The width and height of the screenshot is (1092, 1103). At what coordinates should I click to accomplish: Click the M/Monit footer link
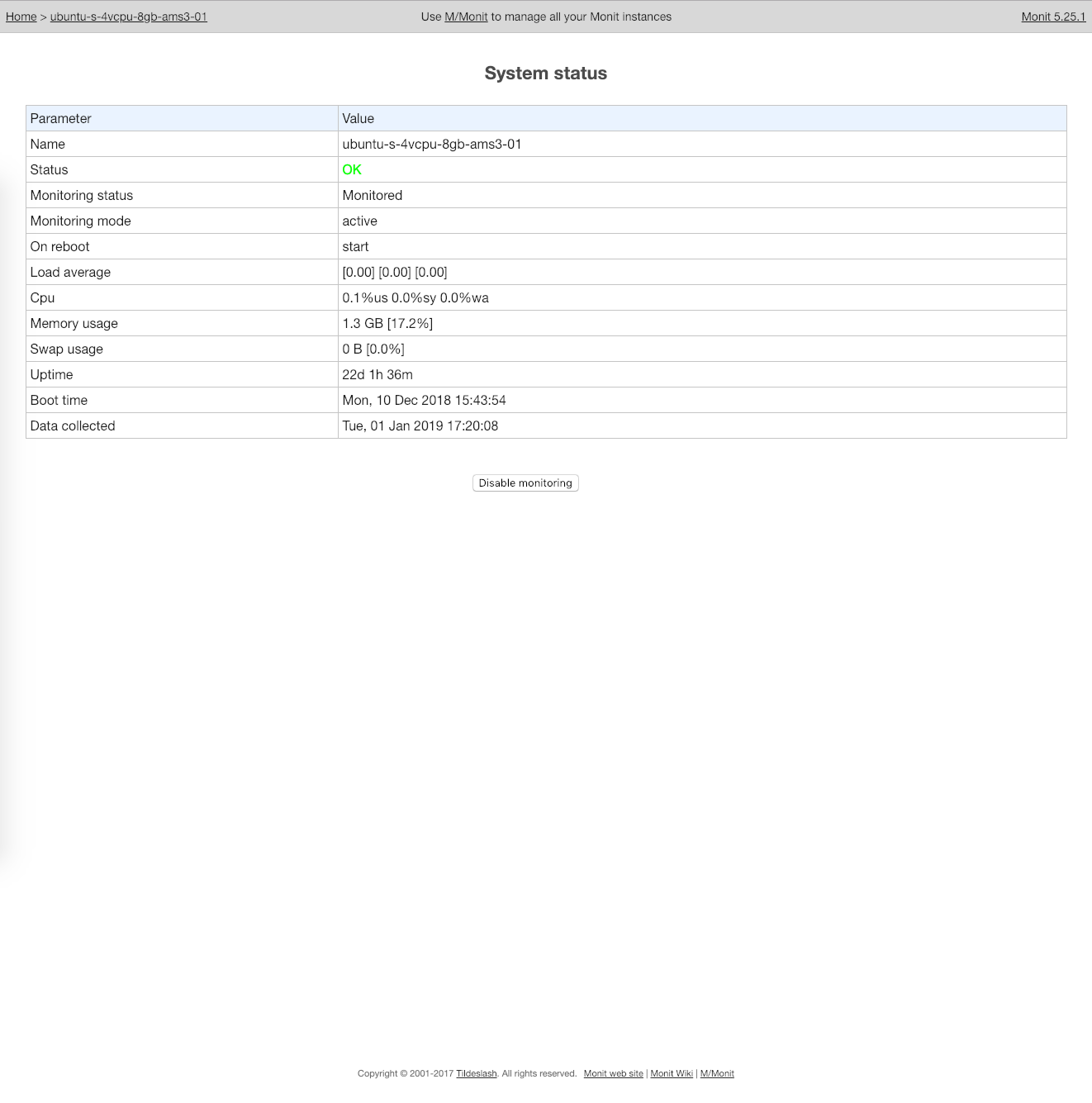point(717,1073)
